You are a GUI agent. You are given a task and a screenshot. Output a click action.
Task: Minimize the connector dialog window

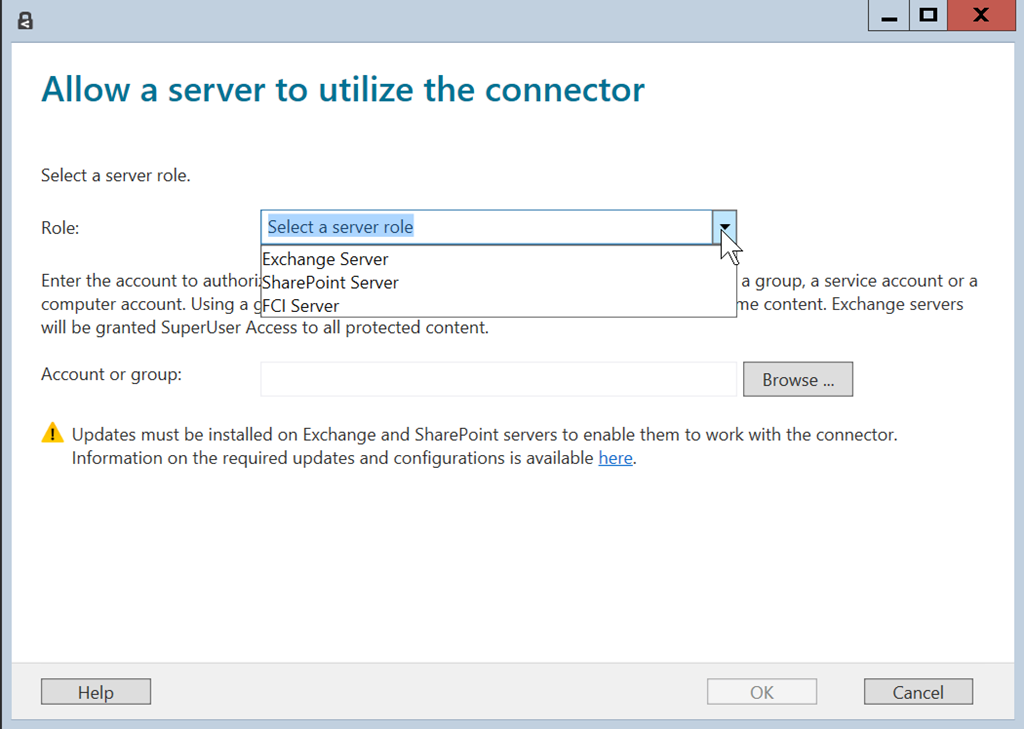click(x=888, y=16)
